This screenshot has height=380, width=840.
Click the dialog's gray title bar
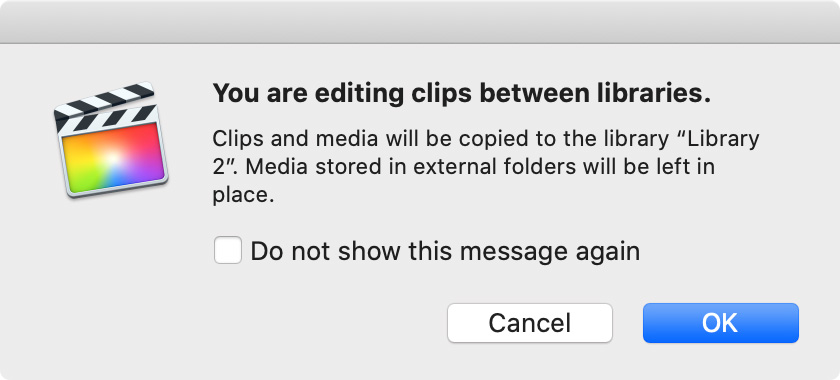(420, 21)
